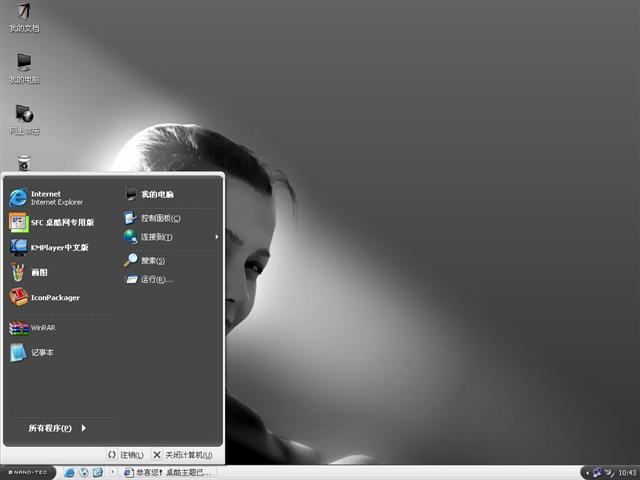Click the 画图 paintbrush cup icon
Viewport: 640px width, 480px height.
pos(18,272)
